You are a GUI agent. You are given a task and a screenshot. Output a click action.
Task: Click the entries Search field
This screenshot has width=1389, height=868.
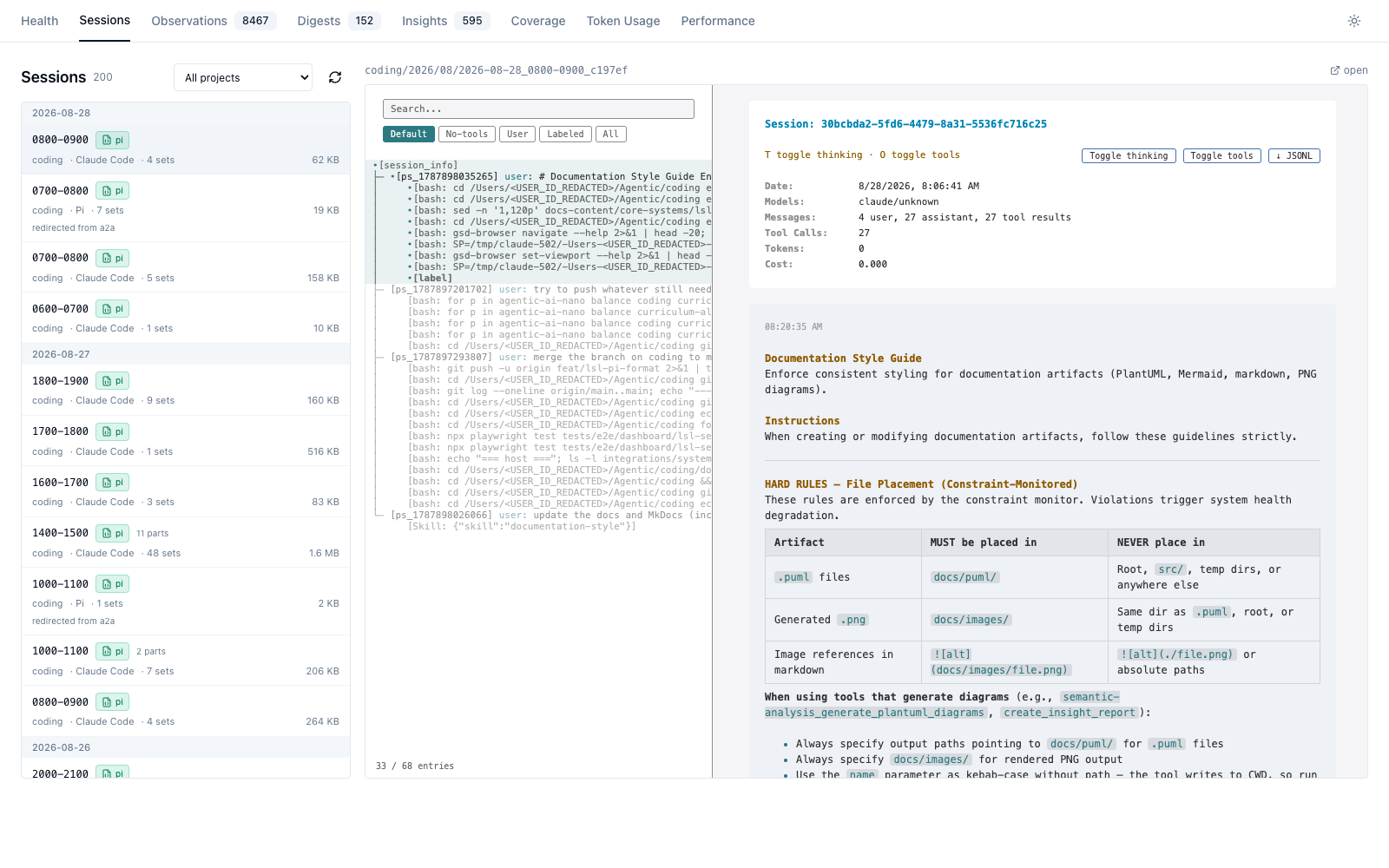(x=538, y=108)
